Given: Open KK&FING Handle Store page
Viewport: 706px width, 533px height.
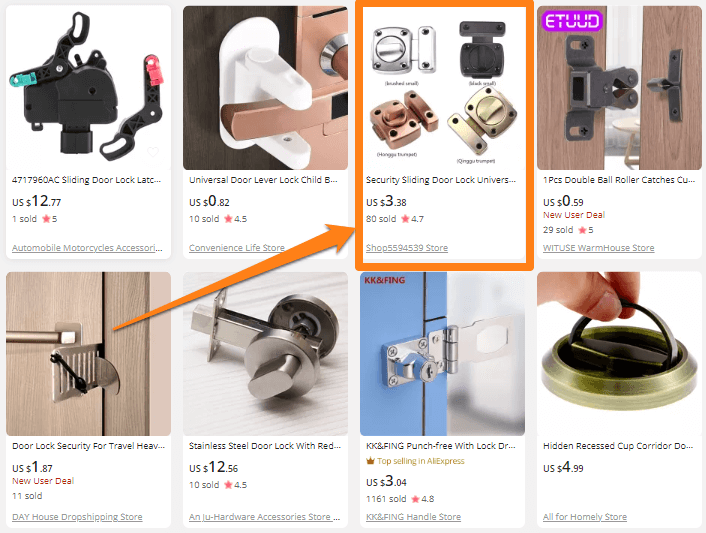Looking at the screenshot, I should (x=413, y=517).
